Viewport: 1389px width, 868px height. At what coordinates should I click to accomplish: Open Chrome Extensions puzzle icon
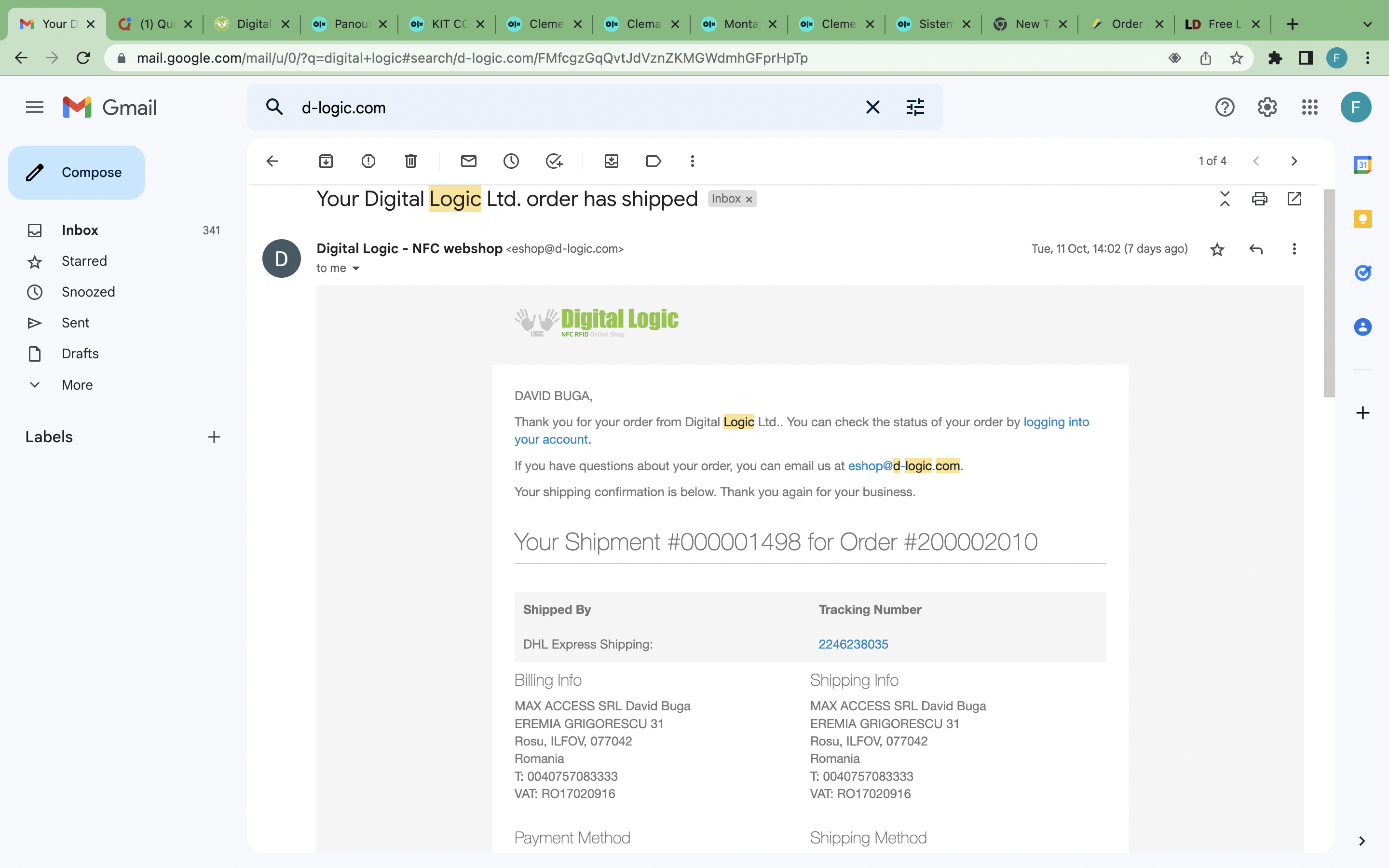point(1274,58)
